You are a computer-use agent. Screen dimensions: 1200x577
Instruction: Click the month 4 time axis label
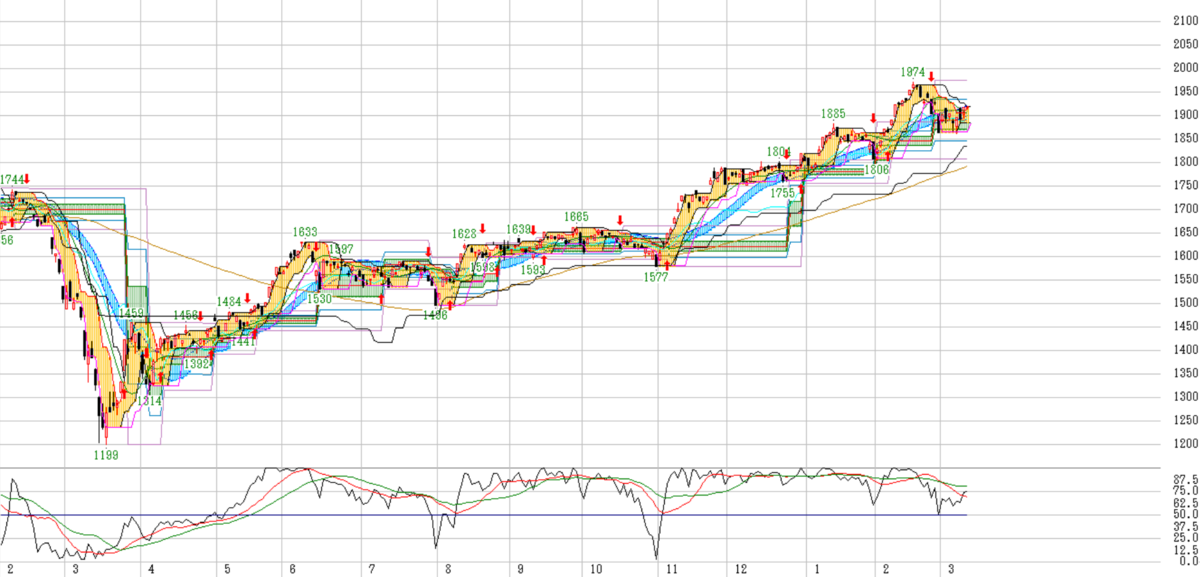(151, 569)
